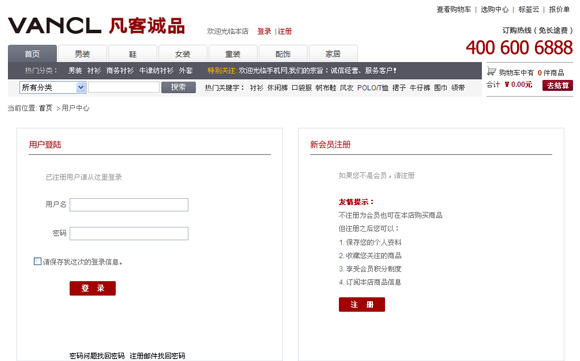Click hot keyword 裙子
This screenshot has height=361, width=580.
click(399, 88)
